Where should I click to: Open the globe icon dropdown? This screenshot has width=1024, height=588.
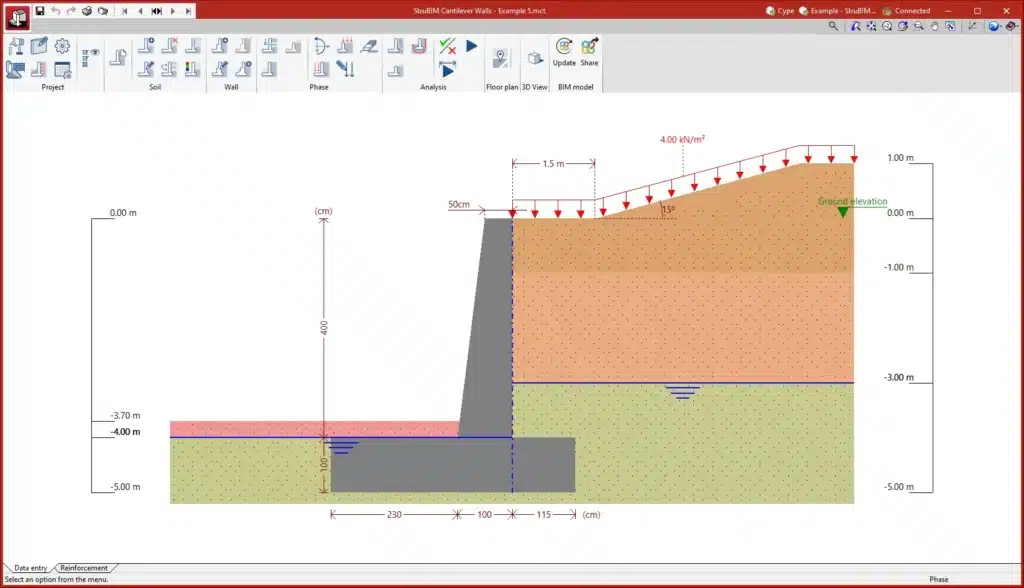(994, 26)
